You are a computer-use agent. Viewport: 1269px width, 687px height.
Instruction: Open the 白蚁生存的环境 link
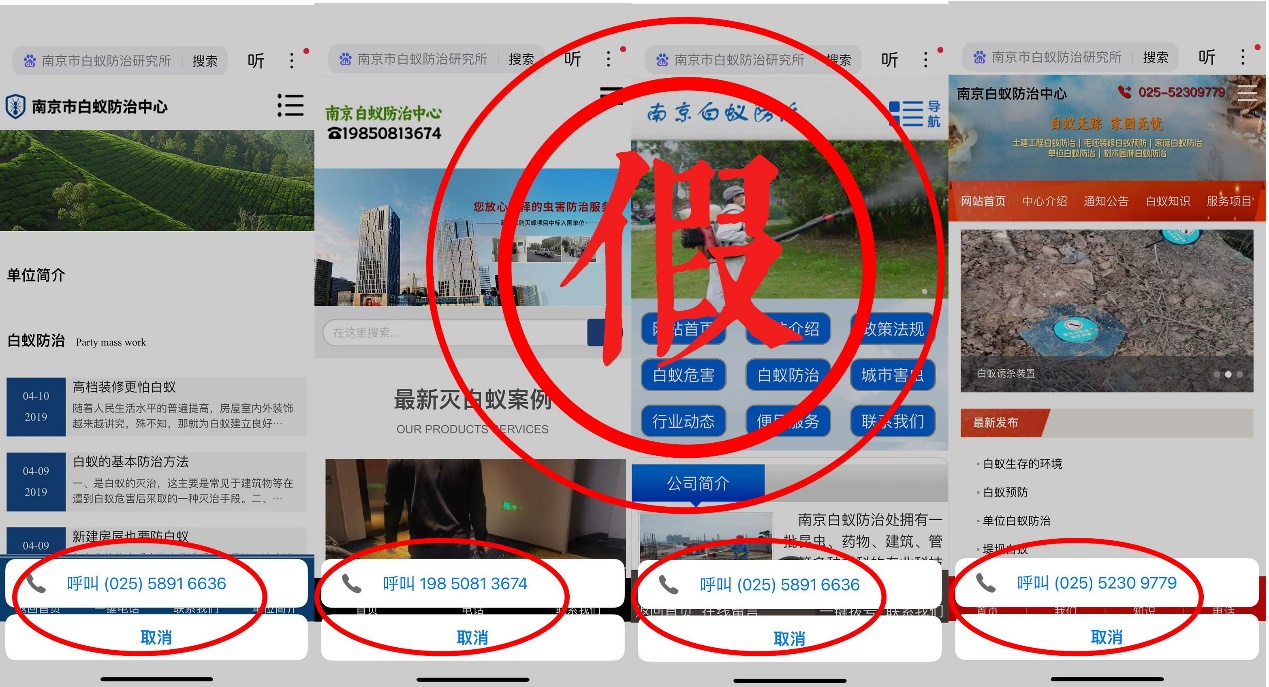tap(1022, 464)
